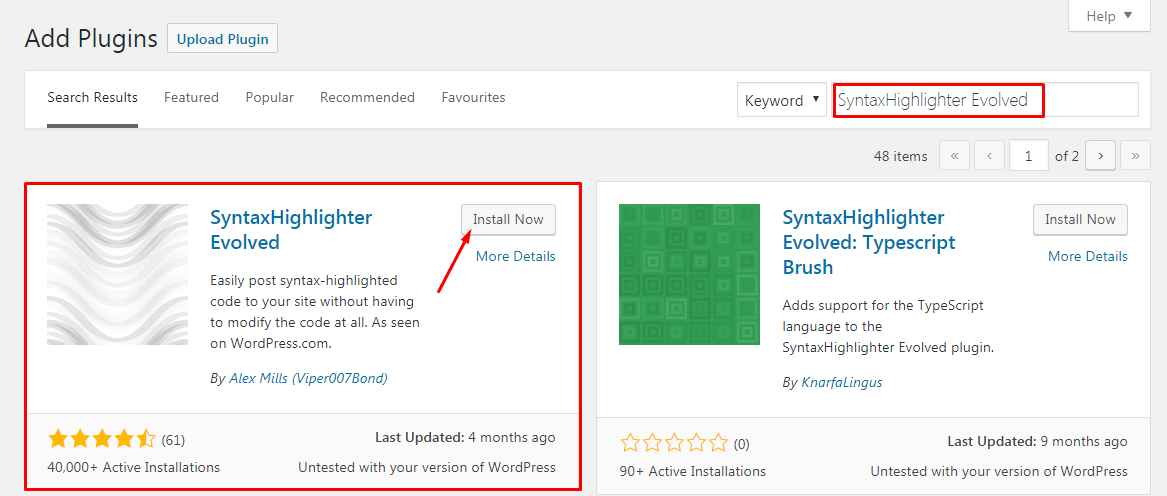
Task: Click the 40,000+ Active Installations text
Action: [x=133, y=468]
